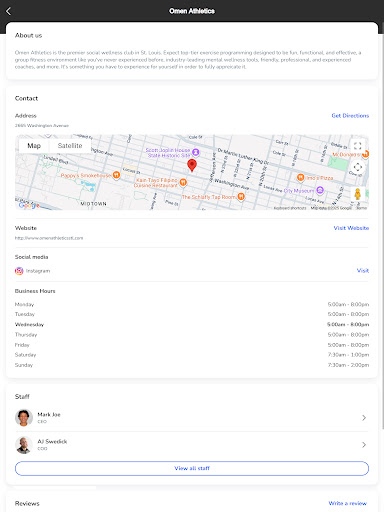Switch map to Satellite view
Viewport: 384px width, 512px height.
click(70, 146)
